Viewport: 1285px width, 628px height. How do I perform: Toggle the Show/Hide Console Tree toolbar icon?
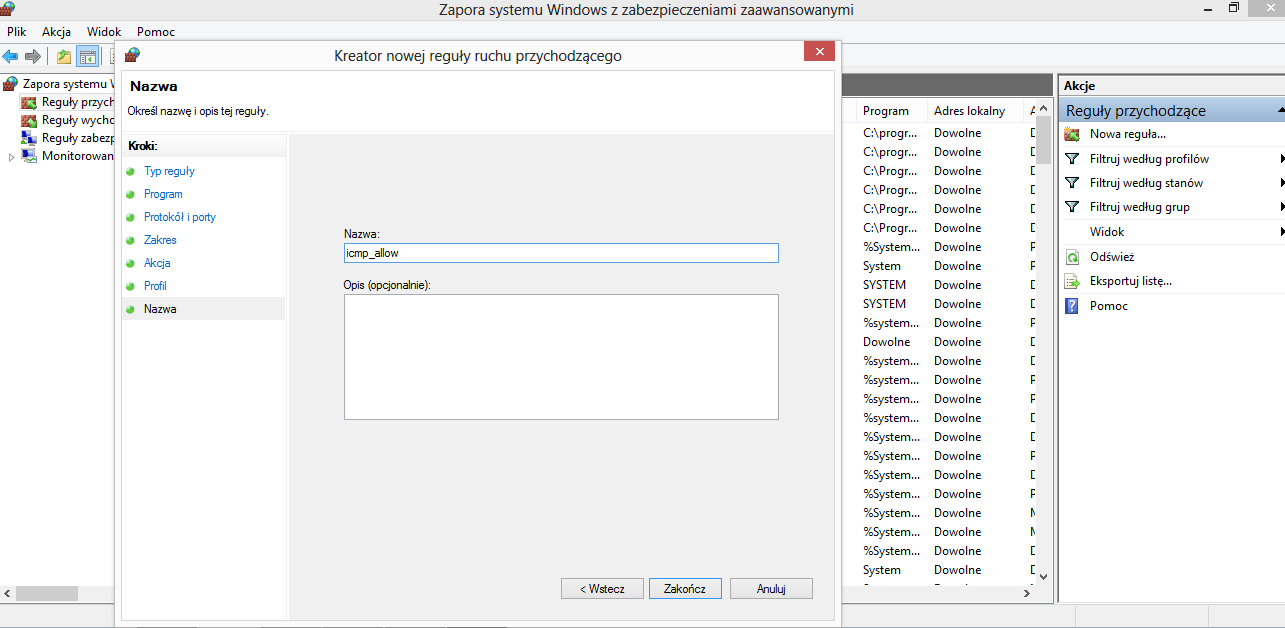point(87,56)
